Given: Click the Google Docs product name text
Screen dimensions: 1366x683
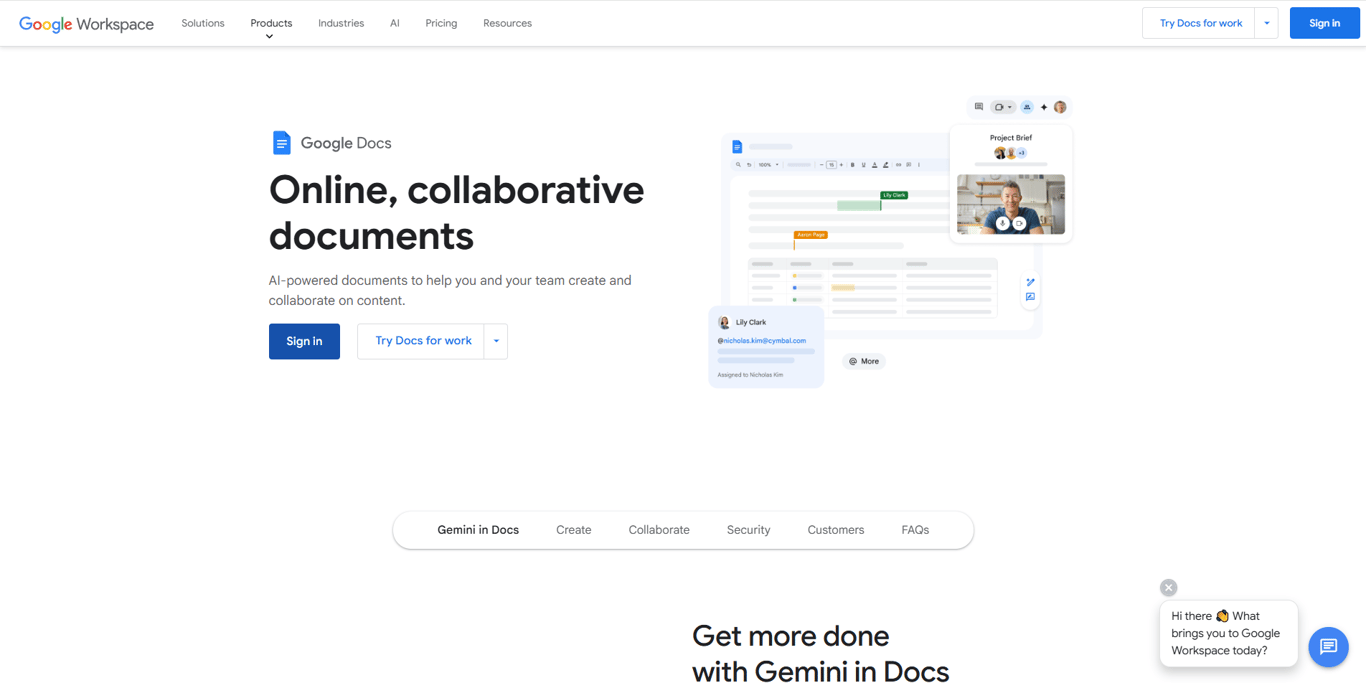Looking at the screenshot, I should click(x=346, y=143).
